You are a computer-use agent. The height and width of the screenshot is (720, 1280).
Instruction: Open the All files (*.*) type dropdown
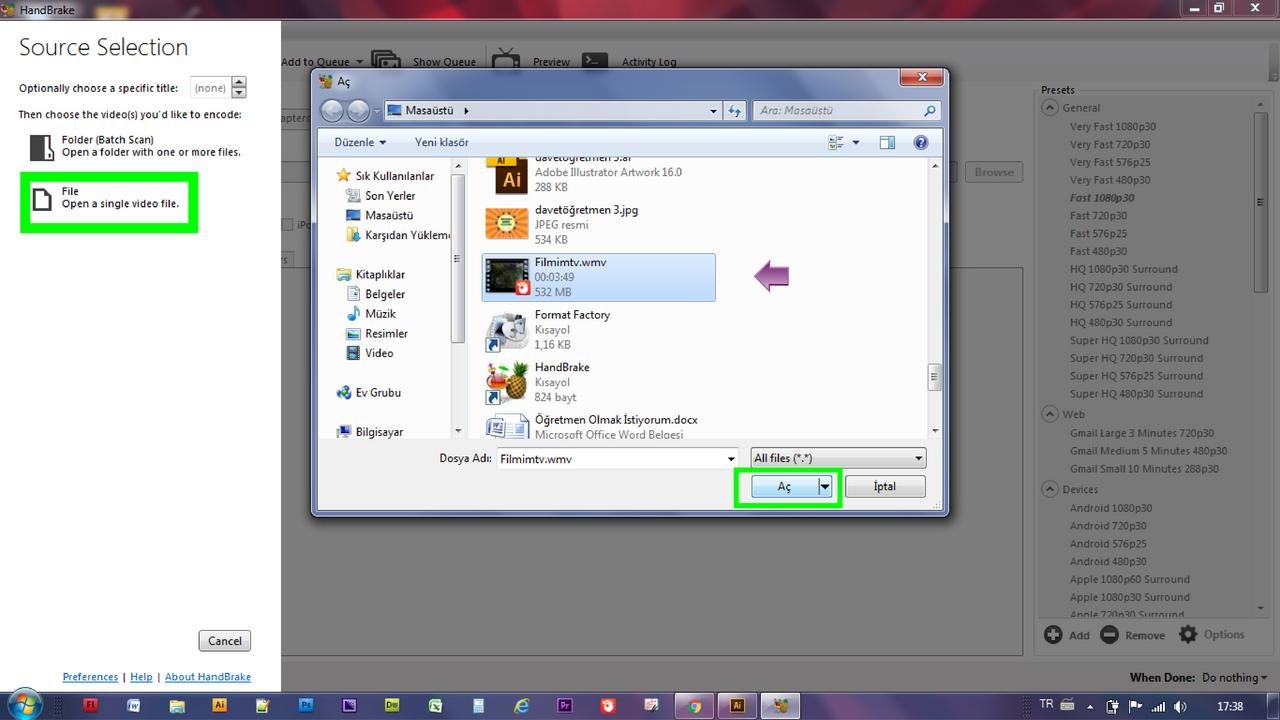pos(838,458)
